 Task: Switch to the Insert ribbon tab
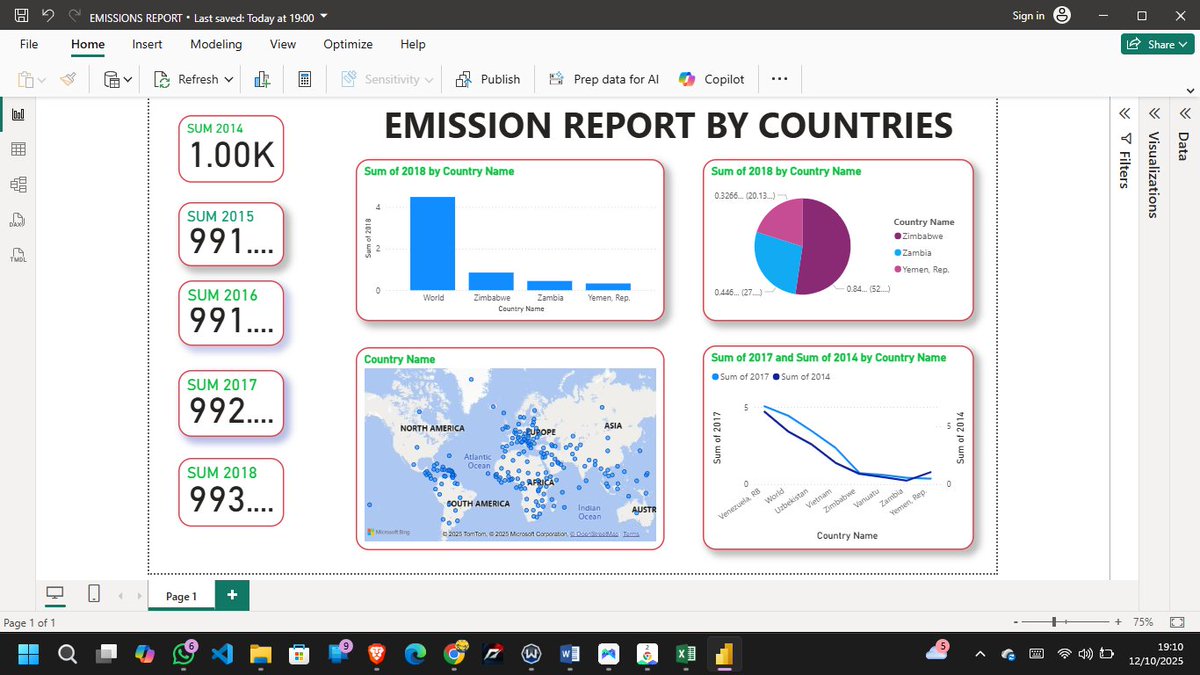[x=147, y=44]
